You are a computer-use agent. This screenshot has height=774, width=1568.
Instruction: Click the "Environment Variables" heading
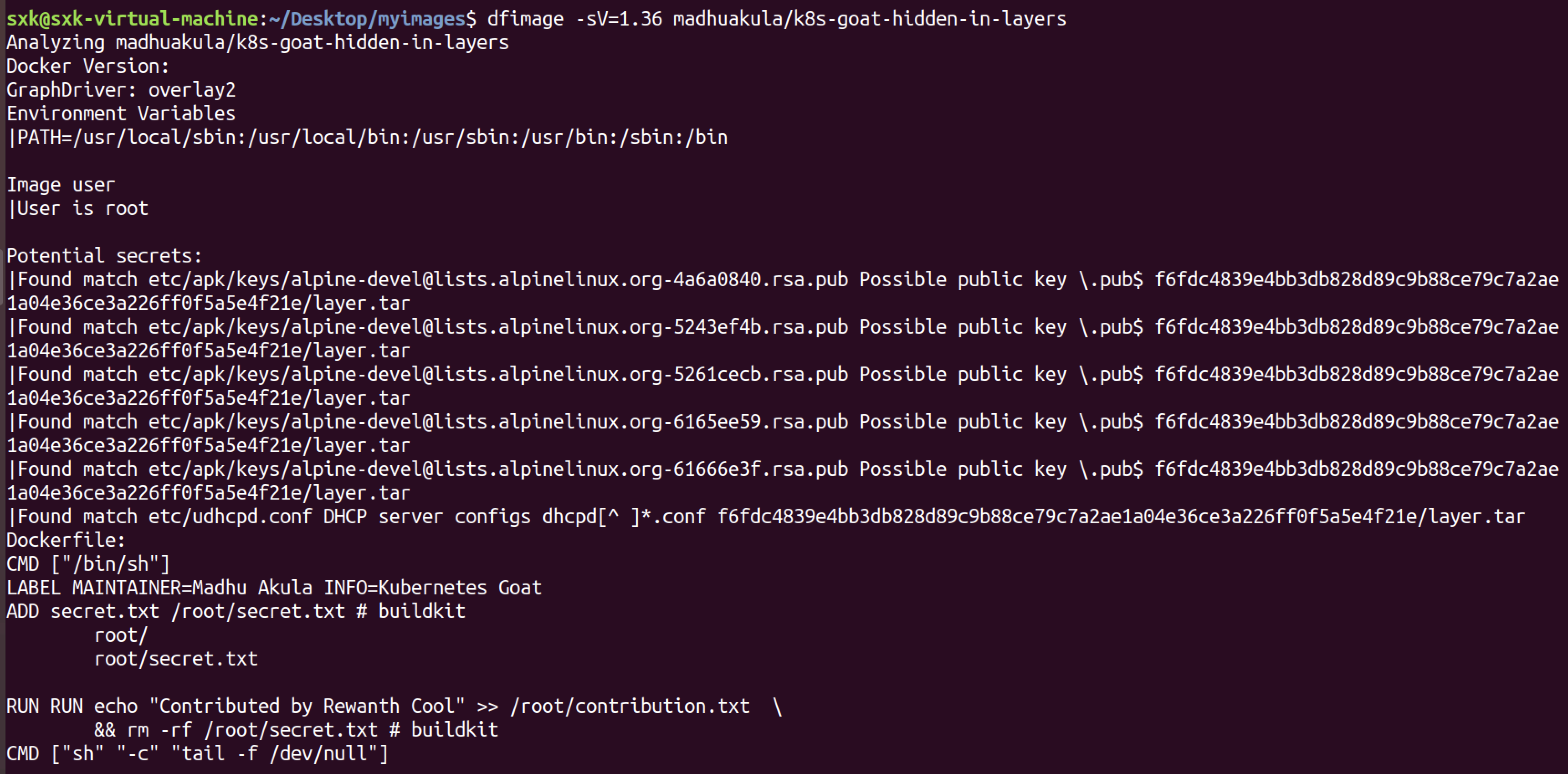pyautogui.click(x=121, y=114)
